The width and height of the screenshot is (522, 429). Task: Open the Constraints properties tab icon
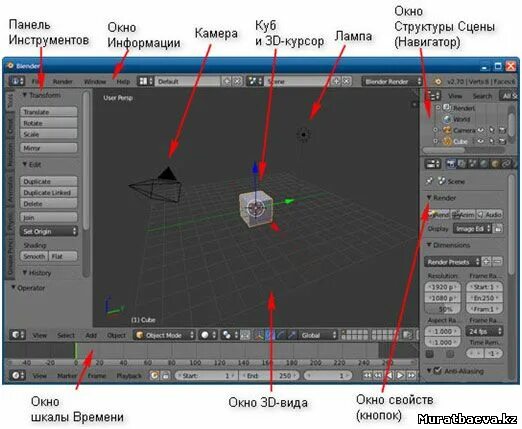[506, 164]
